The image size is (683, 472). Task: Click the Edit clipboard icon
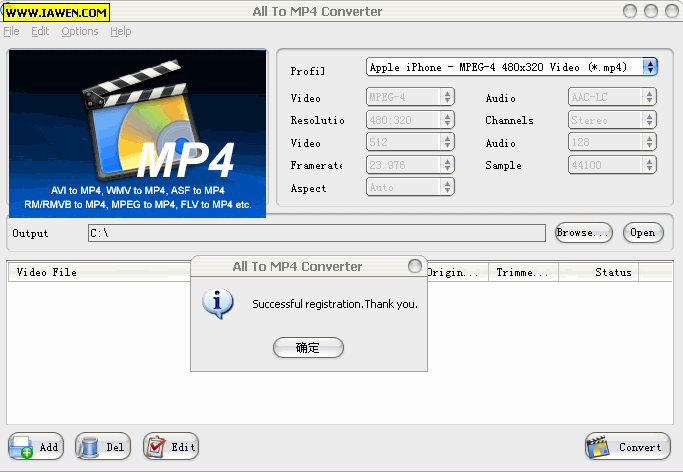pos(156,447)
